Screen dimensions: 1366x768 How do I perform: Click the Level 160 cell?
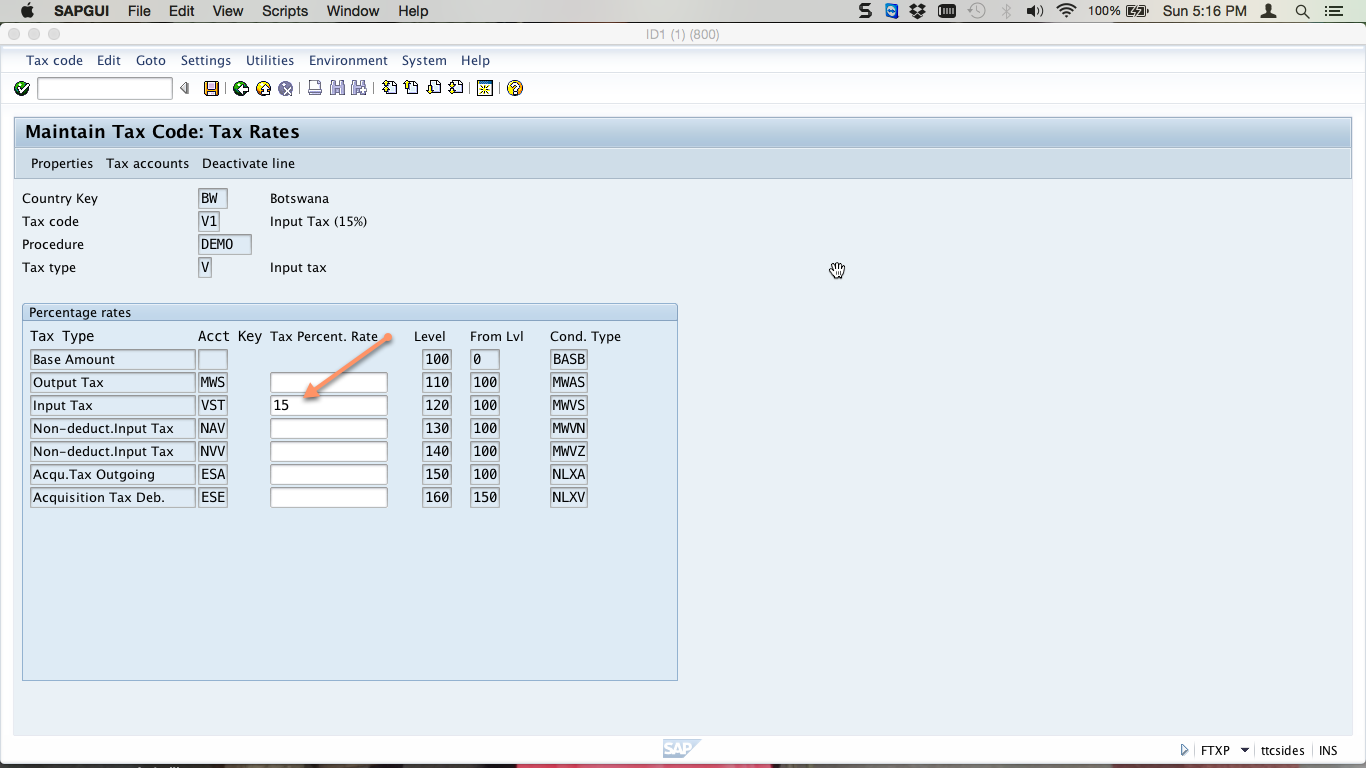[437, 497]
